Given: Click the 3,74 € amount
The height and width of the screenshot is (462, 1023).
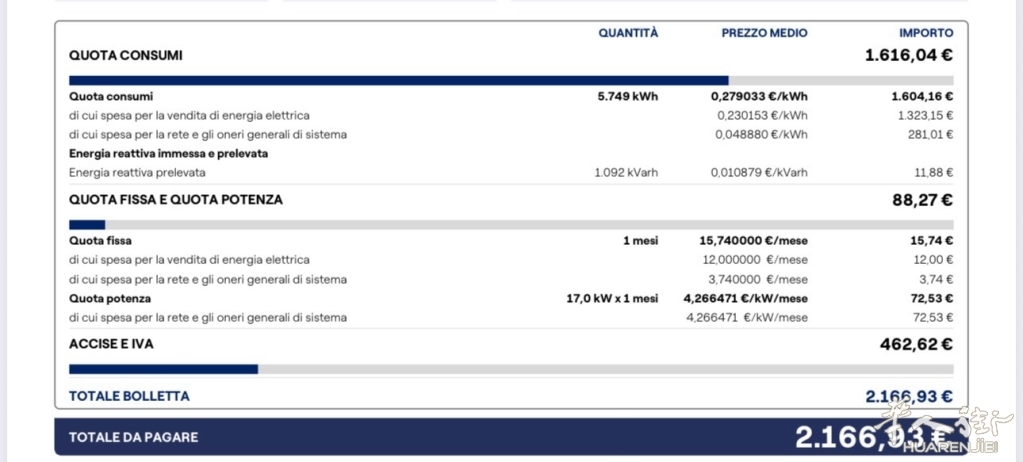Looking at the screenshot, I should pyautogui.click(x=936, y=279).
